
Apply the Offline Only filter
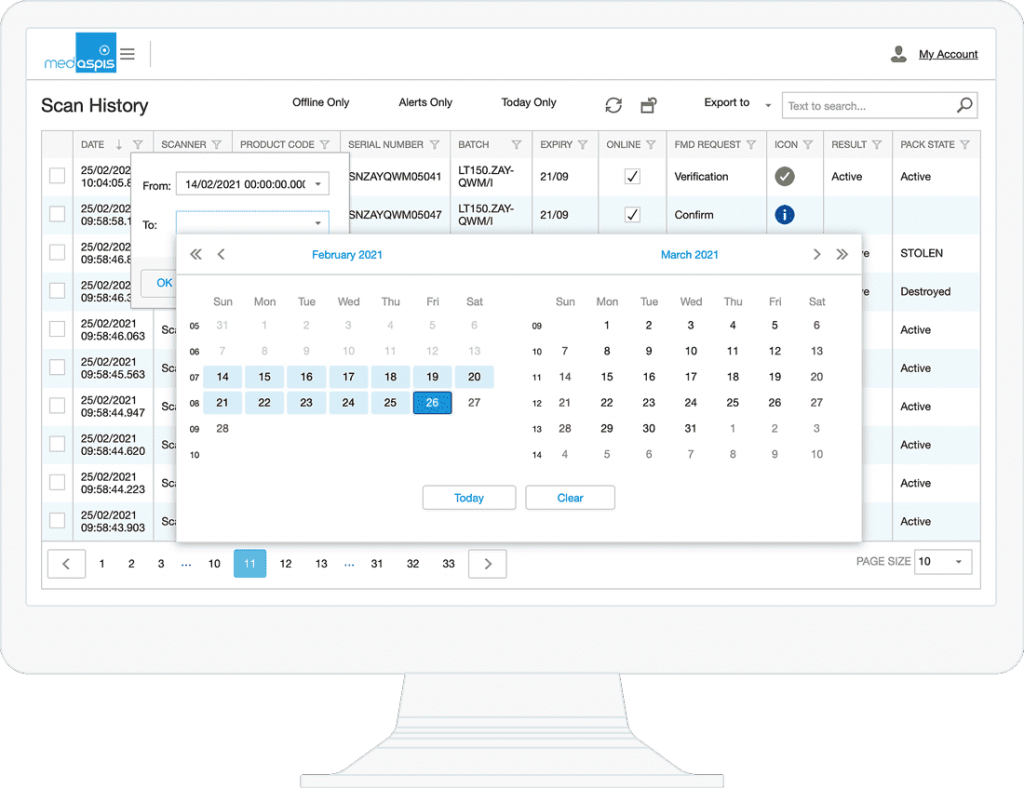321,102
